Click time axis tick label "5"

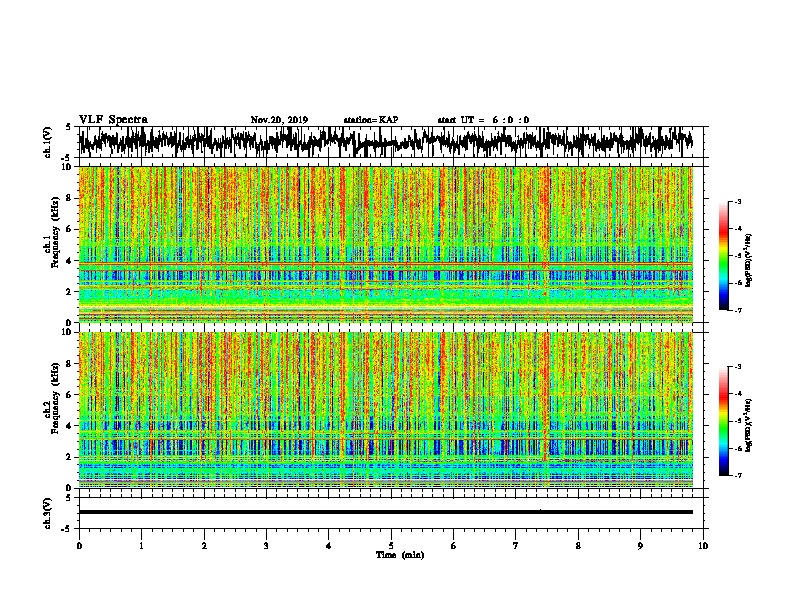click(x=391, y=546)
